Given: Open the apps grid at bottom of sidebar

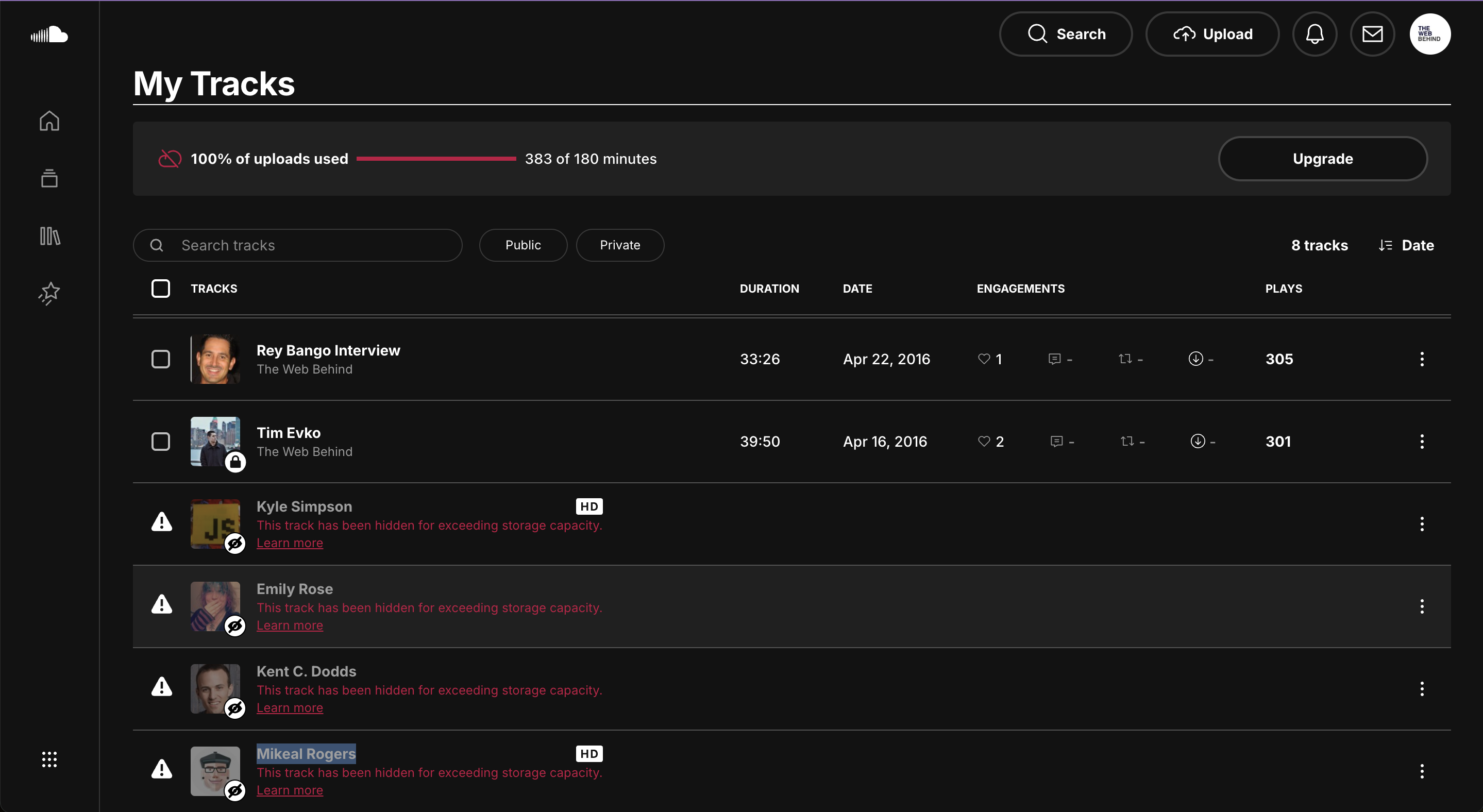Looking at the screenshot, I should 49,759.
